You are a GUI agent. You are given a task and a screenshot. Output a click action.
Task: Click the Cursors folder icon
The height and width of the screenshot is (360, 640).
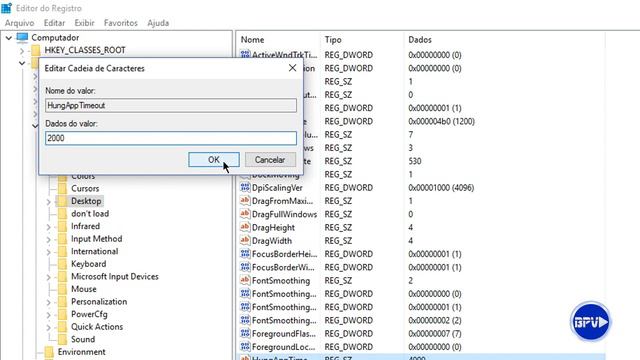click(62, 189)
